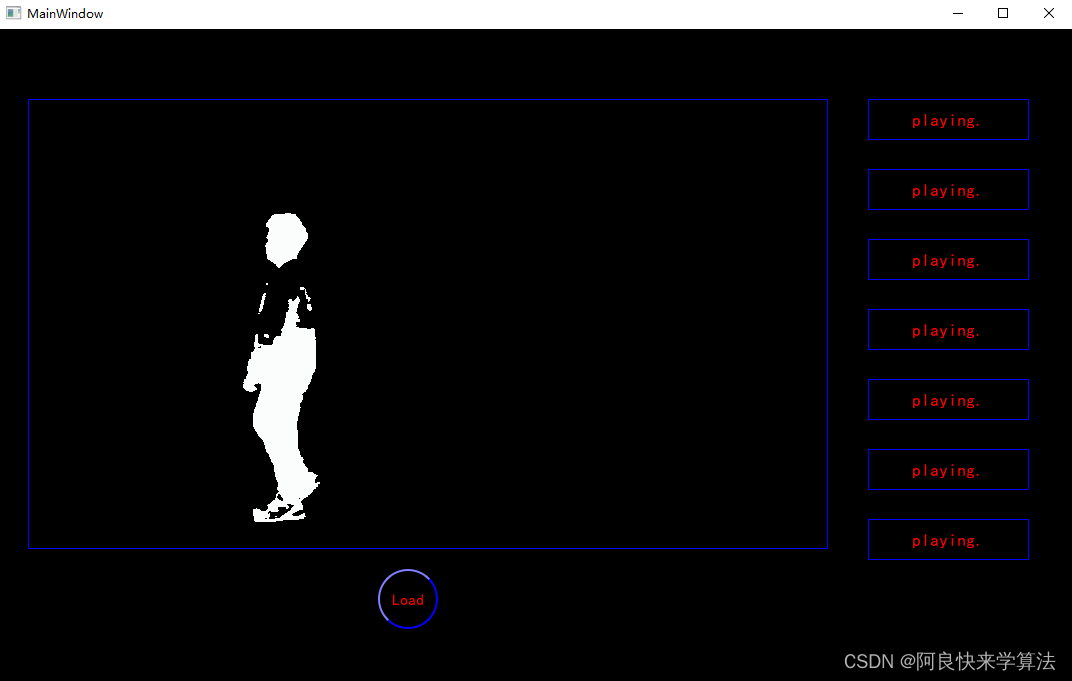
Task: Click the second playing button
Action: tap(947, 190)
